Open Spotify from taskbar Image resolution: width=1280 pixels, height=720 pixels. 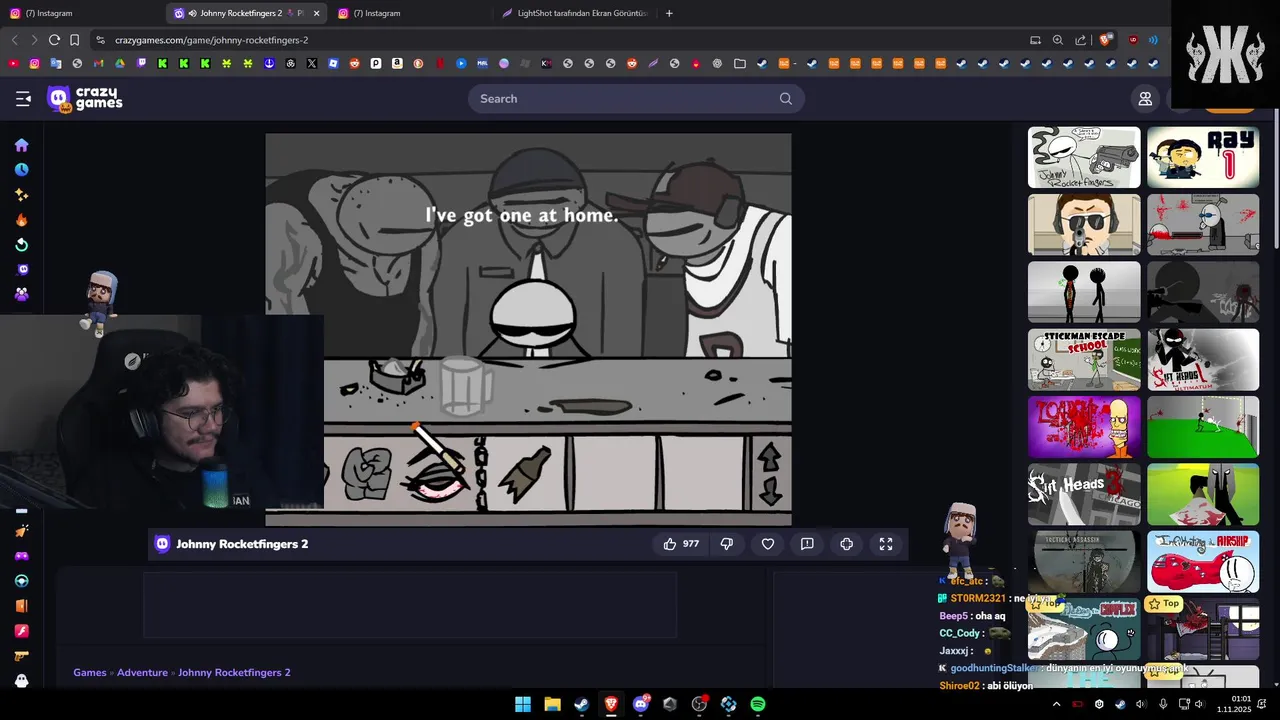point(758,704)
